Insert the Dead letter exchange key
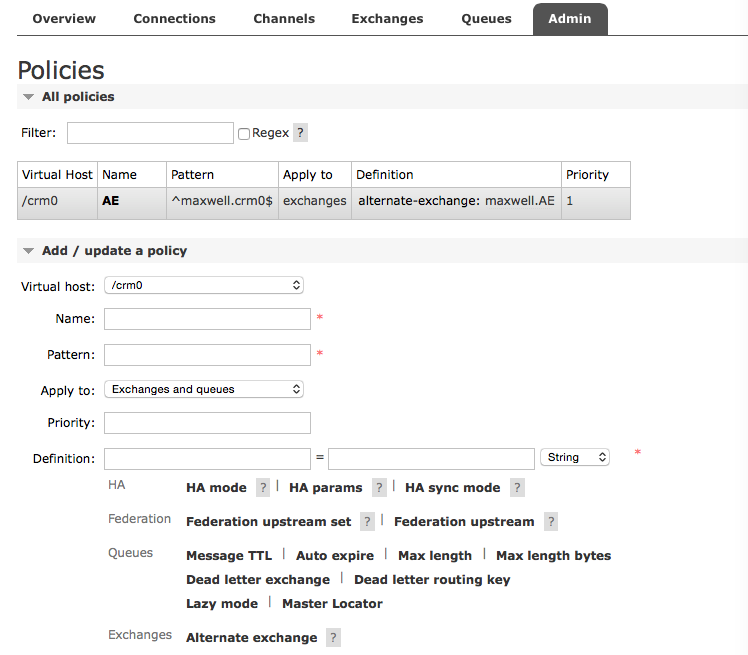 tap(258, 580)
